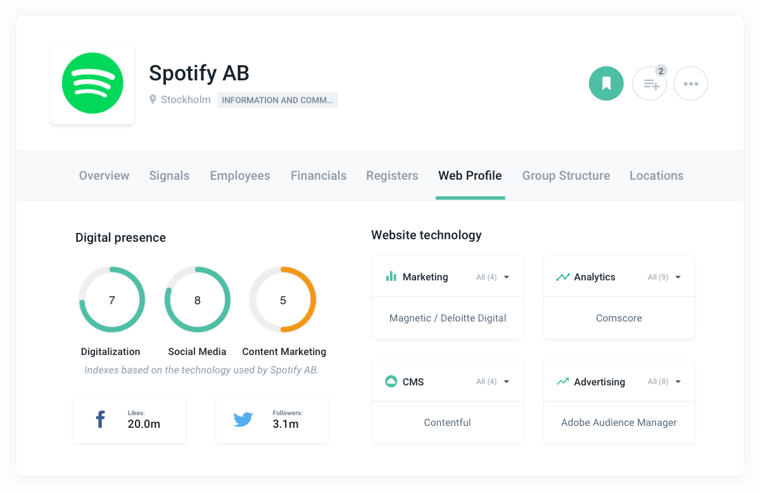
Task: Expand the Marketing All (4) dropdown
Action: point(494,277)
